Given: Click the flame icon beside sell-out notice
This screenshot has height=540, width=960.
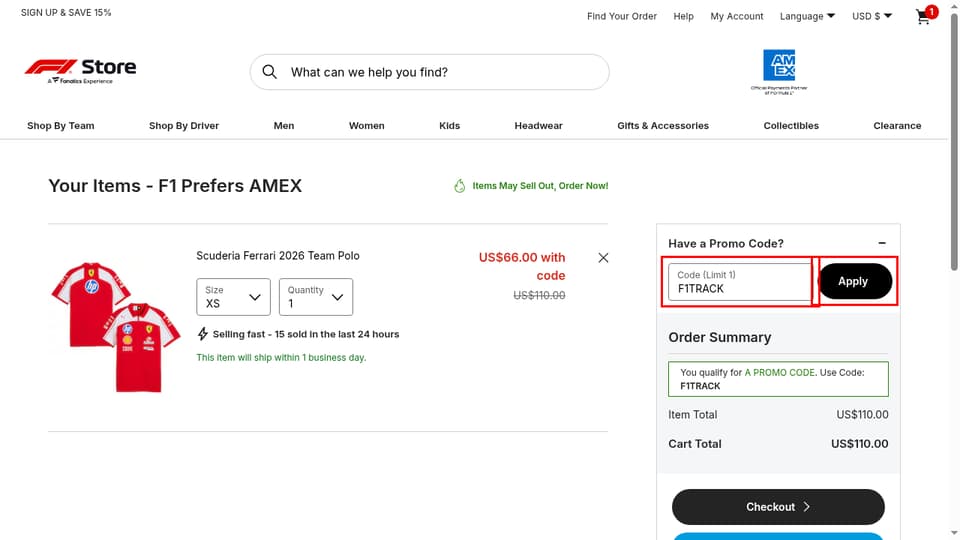Looking at the screenshot, I should click(x=460, y=186).
